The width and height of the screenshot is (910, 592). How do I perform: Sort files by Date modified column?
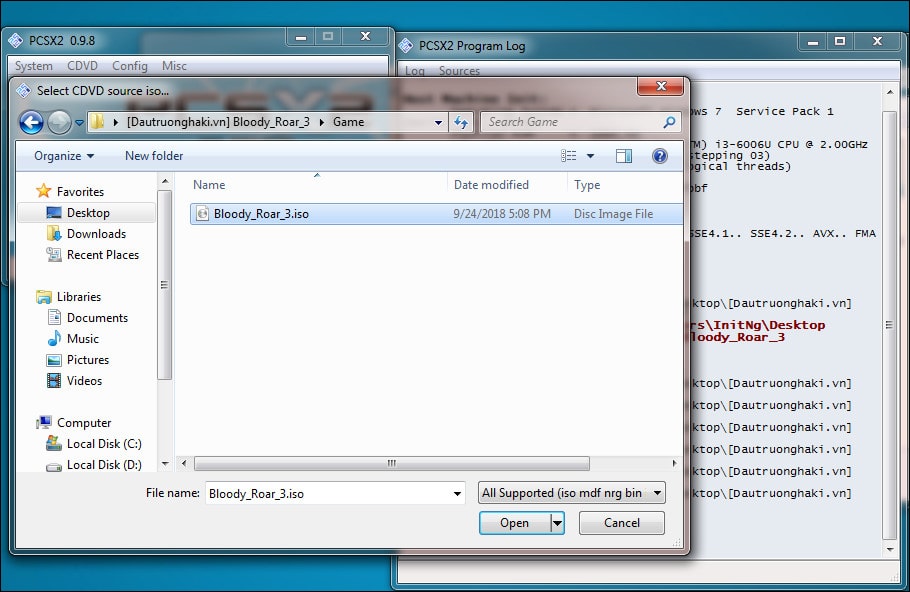tap(507, 185)
